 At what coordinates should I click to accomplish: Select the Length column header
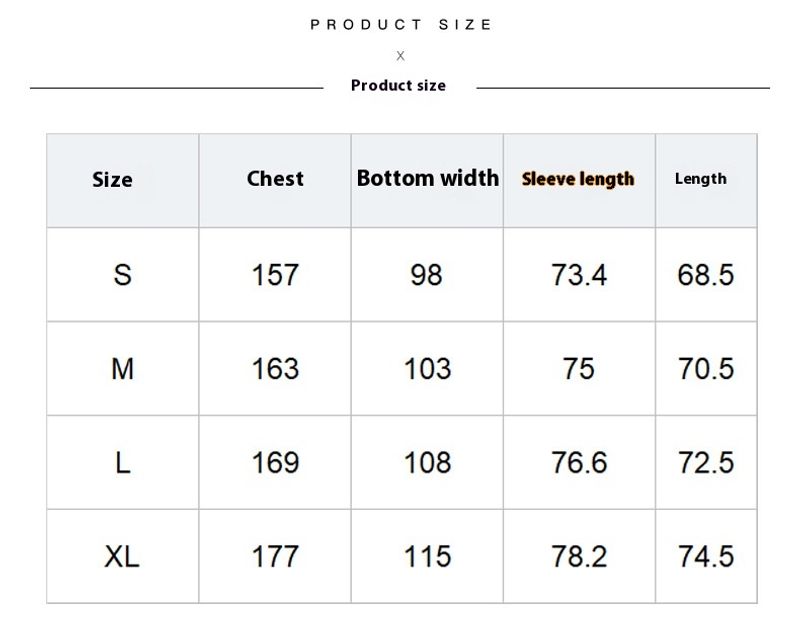pyautogui.click(x=700, y=179)
